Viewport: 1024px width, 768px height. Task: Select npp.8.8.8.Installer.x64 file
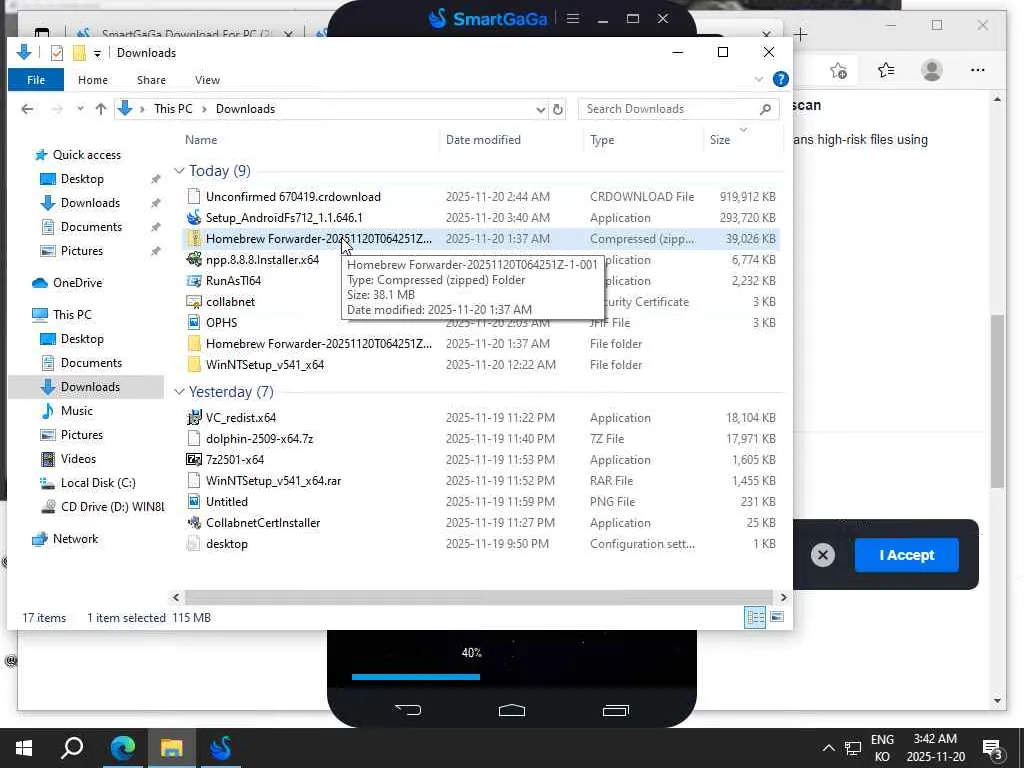click(x=263, y=260)
